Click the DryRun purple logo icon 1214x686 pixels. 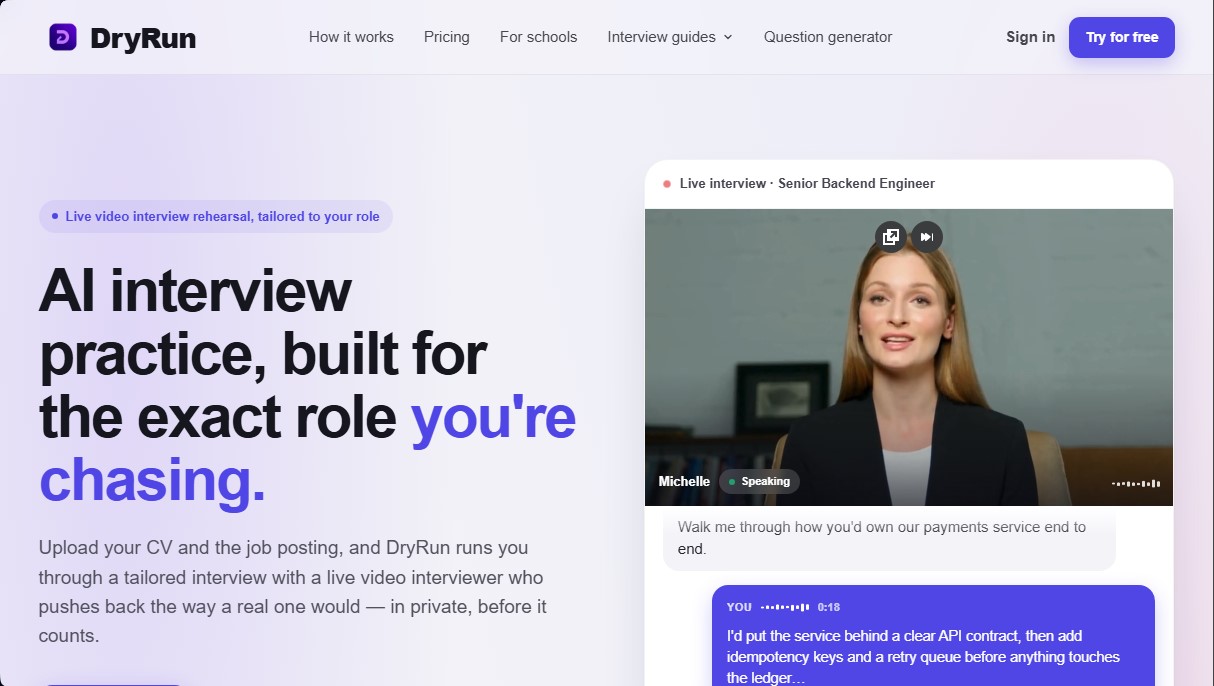click(63, 37)
